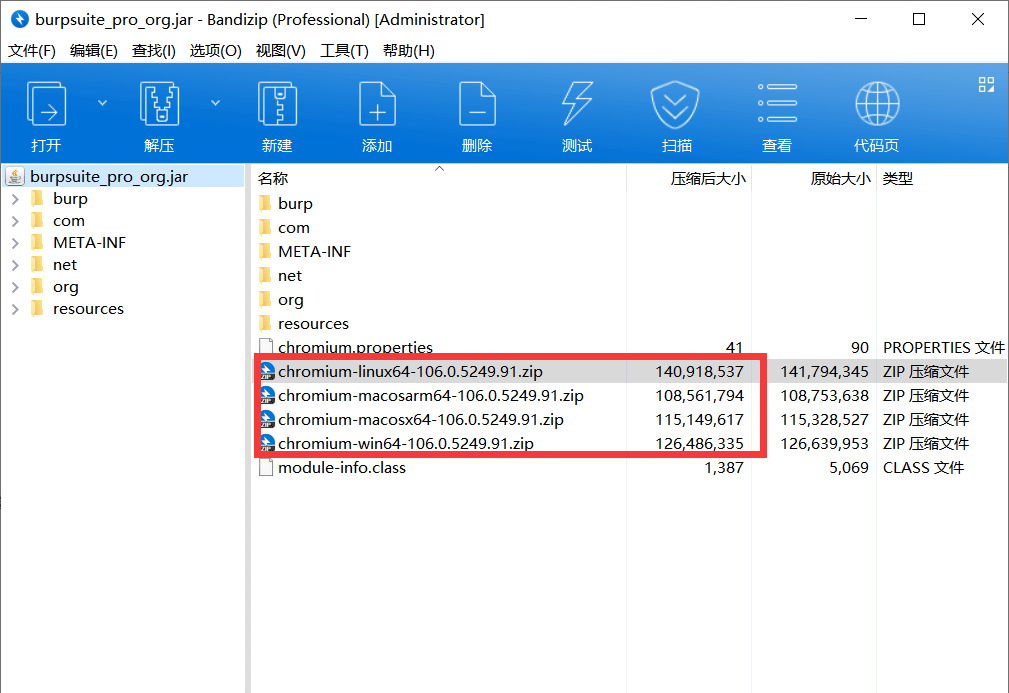
Task: Expand the burp folder in tree
Action: pos(15,199)
